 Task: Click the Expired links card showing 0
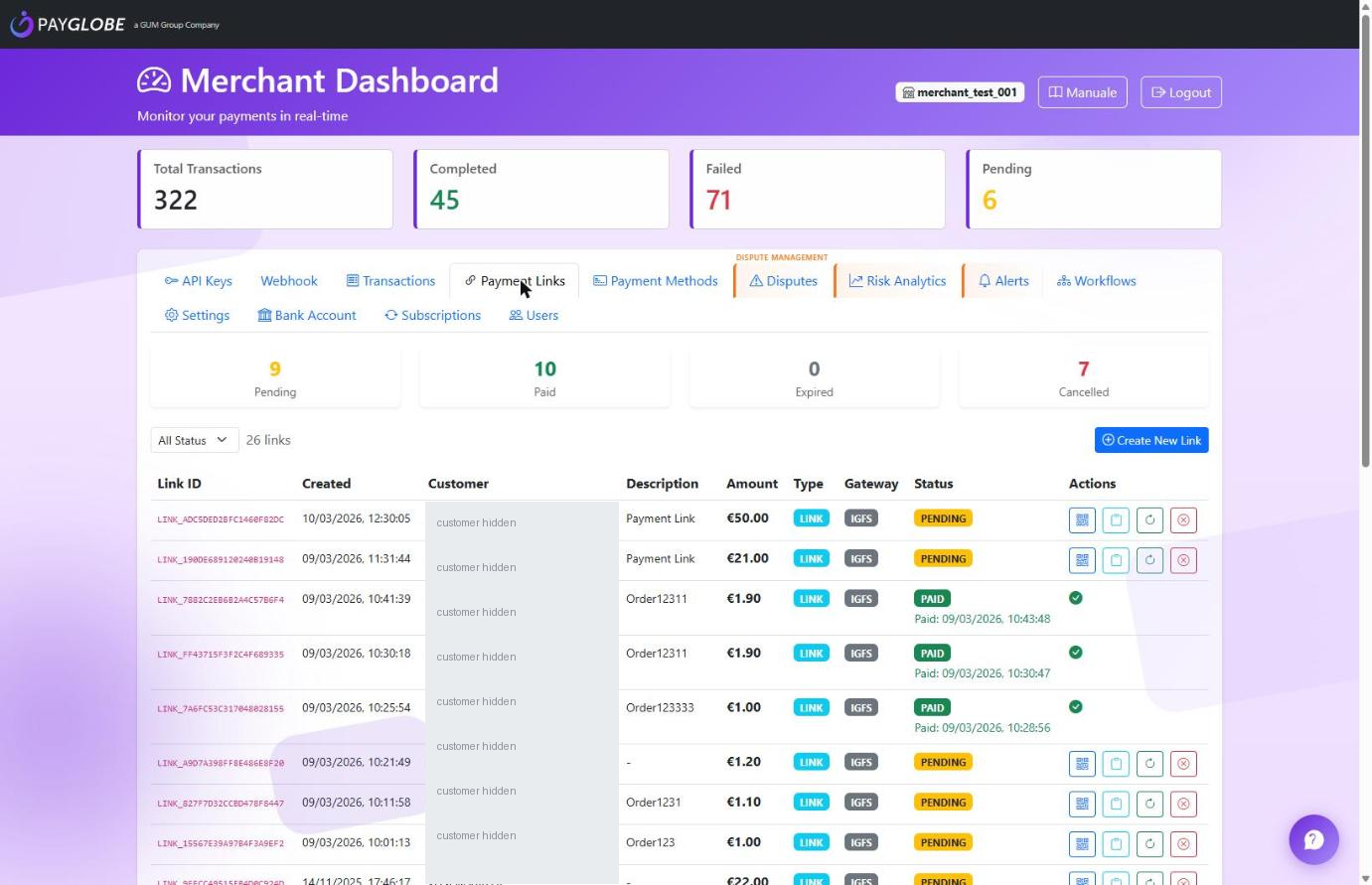point(814,377)
